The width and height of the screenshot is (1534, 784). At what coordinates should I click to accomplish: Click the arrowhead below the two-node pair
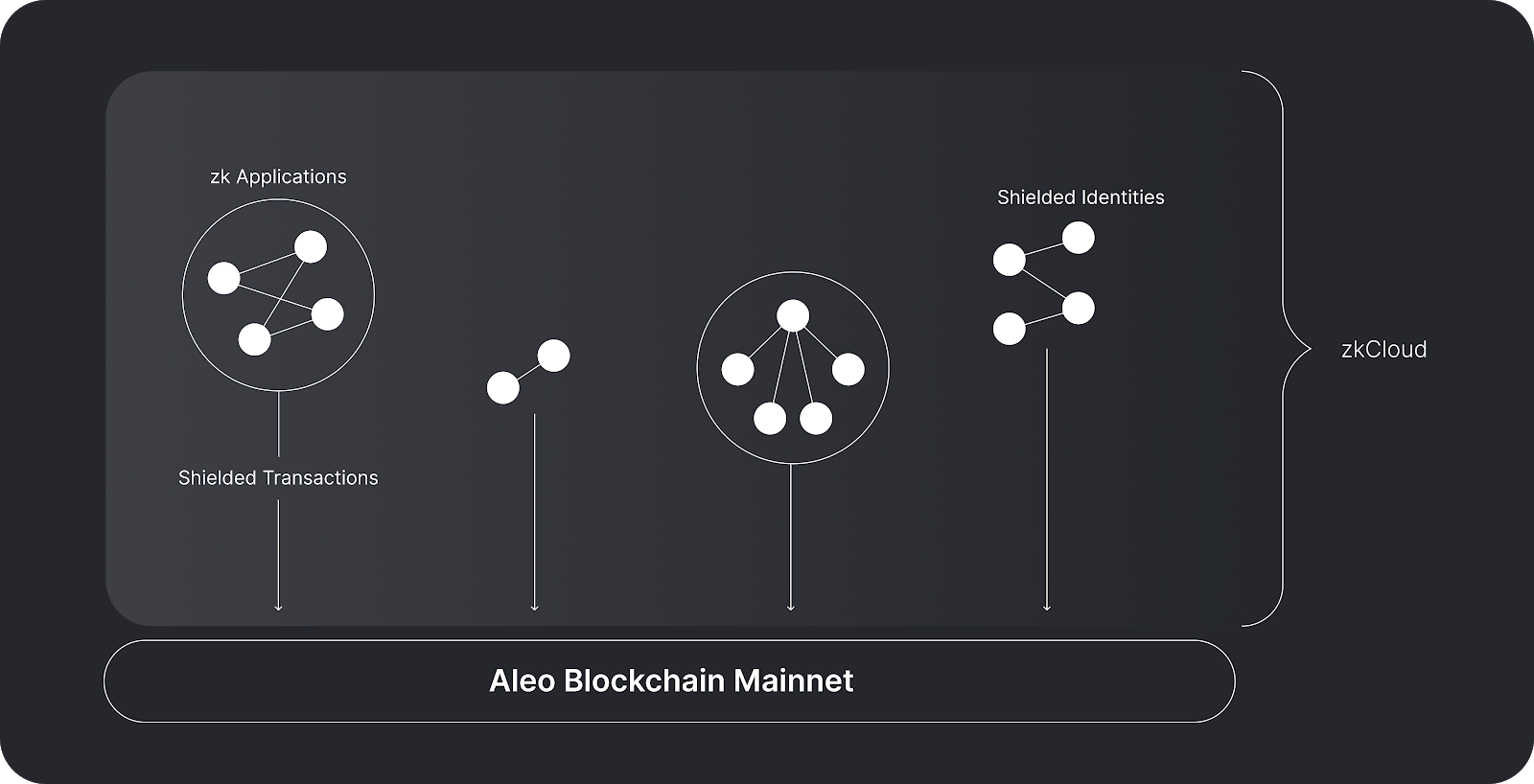[534, 606]
